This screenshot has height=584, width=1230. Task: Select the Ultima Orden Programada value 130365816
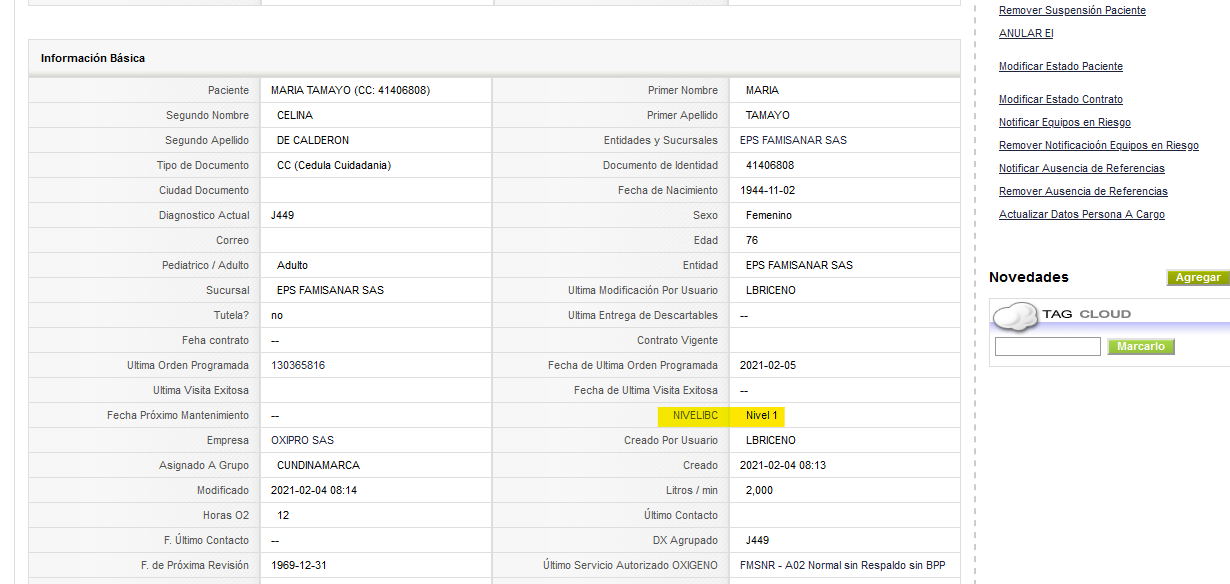click(x=298, y=365)
